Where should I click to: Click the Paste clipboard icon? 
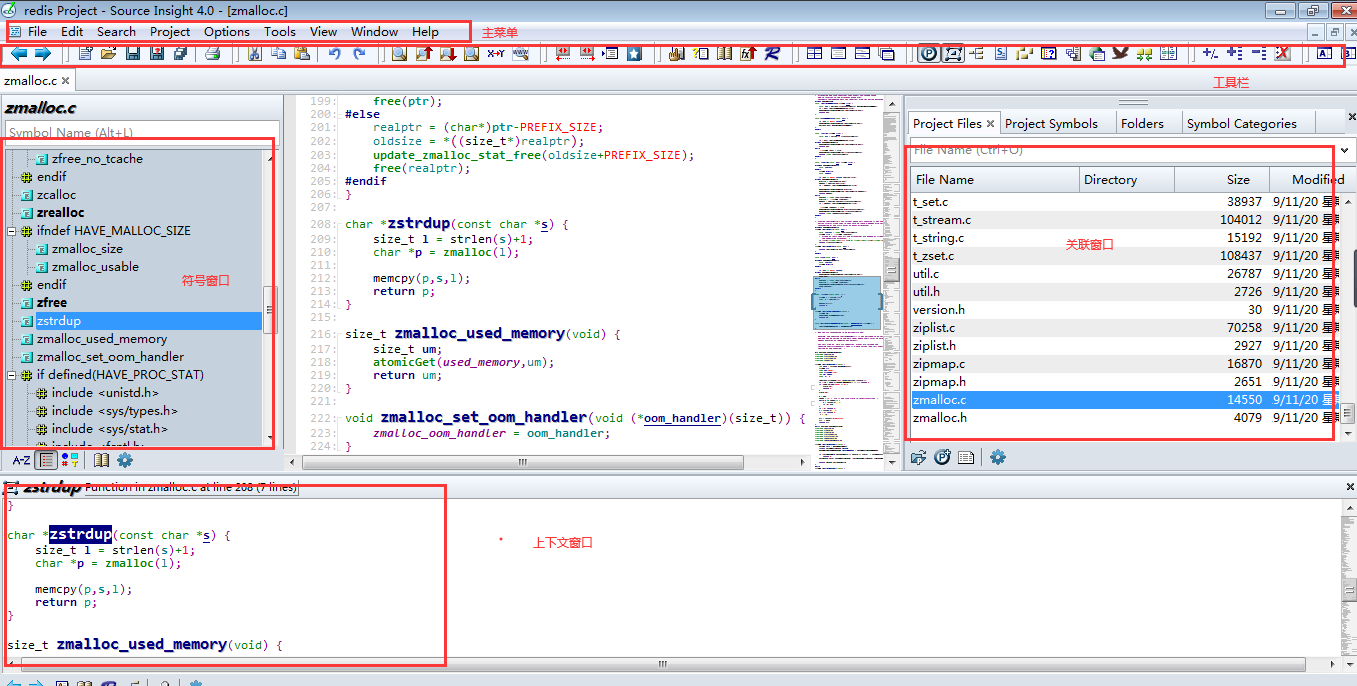(x=301, y=53)
